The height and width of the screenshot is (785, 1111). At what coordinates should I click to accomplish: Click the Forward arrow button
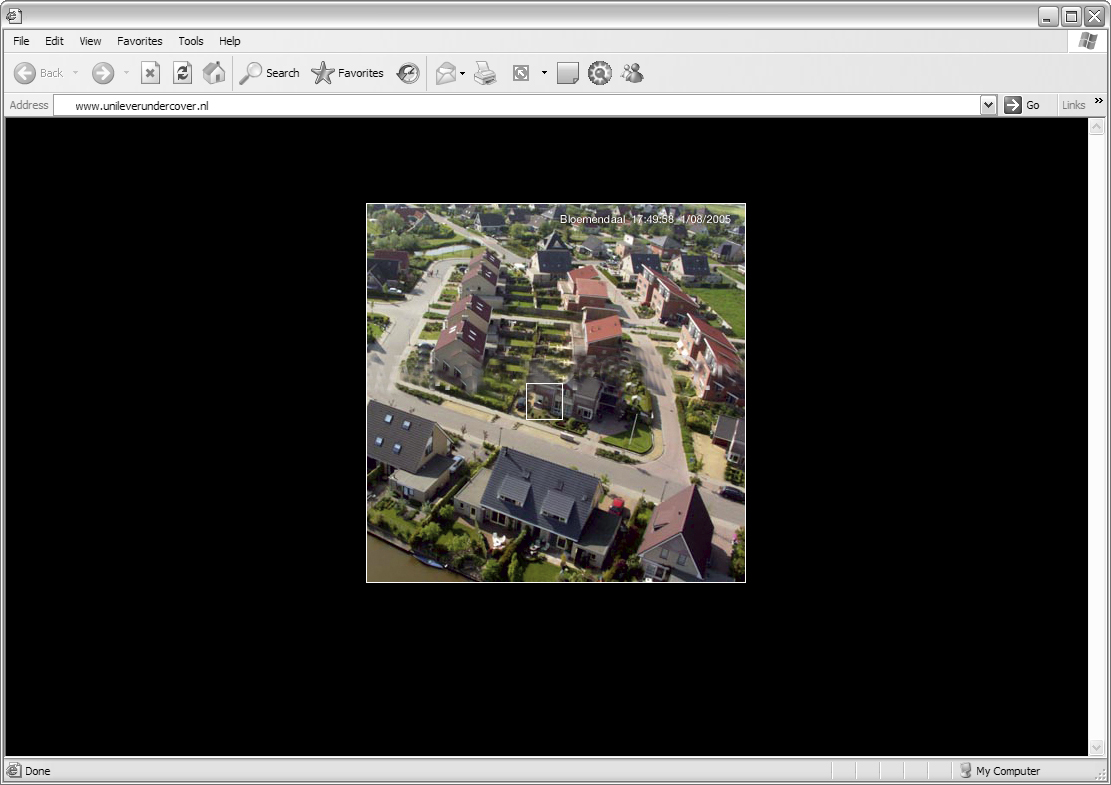(x=103, y=73)
